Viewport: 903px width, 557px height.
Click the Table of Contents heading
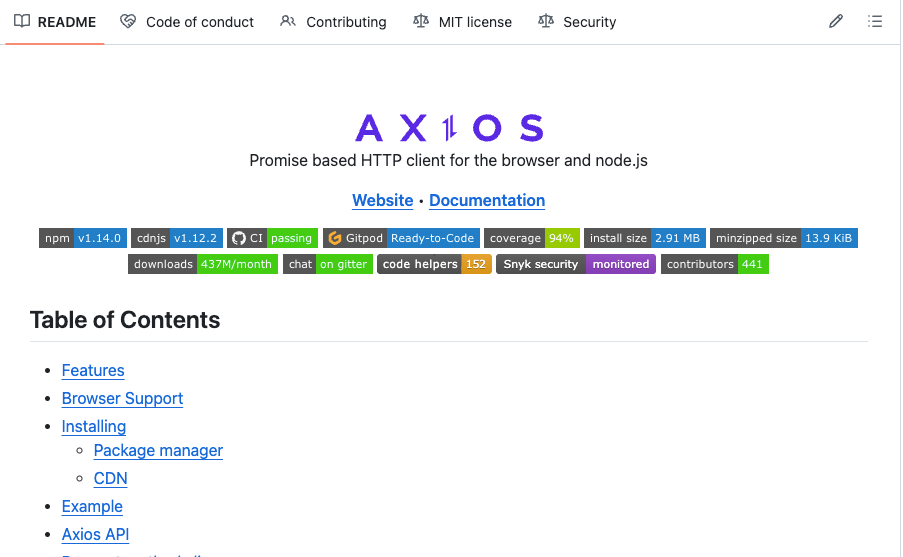click(125, 320)
